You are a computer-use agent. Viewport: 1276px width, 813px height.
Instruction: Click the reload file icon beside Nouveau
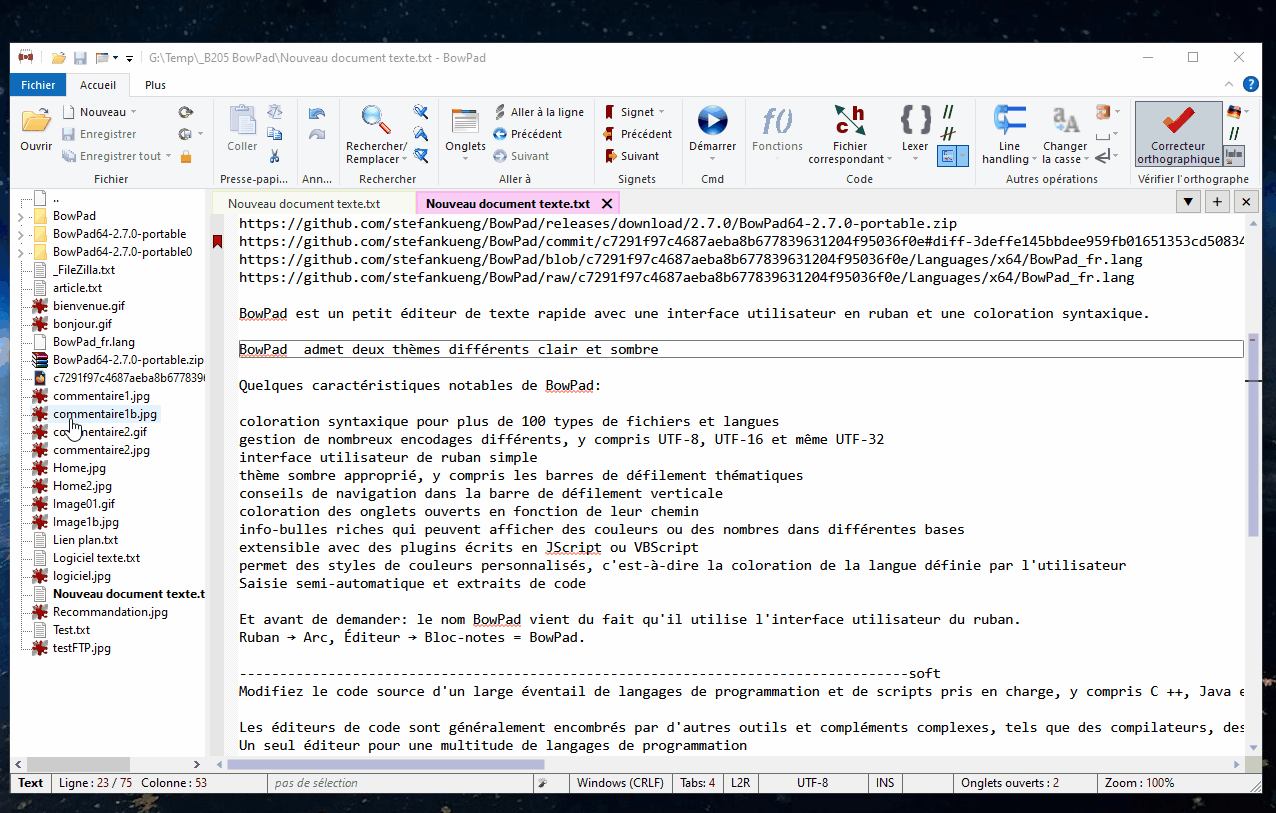186,112
